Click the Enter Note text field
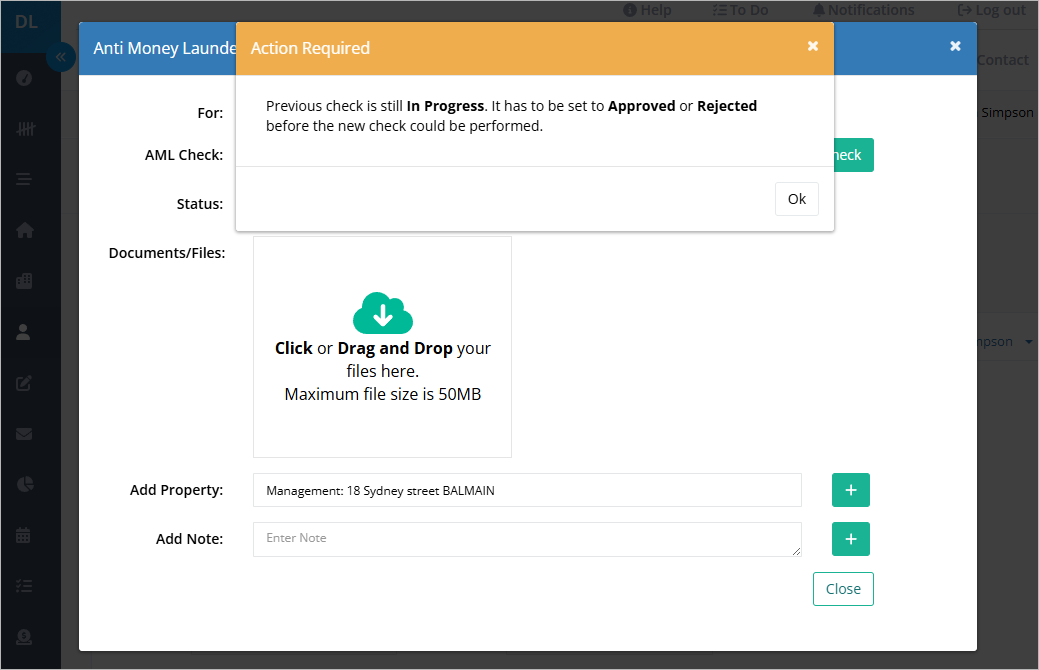The height and width of the screenshot is (670, 1039). [x=527, y=539]
